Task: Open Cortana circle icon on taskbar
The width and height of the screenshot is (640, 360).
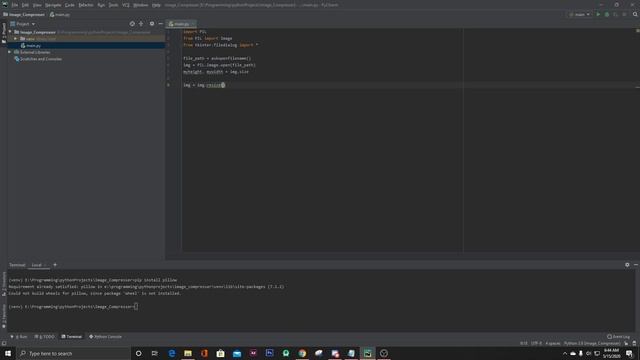Action: (138, 353)
